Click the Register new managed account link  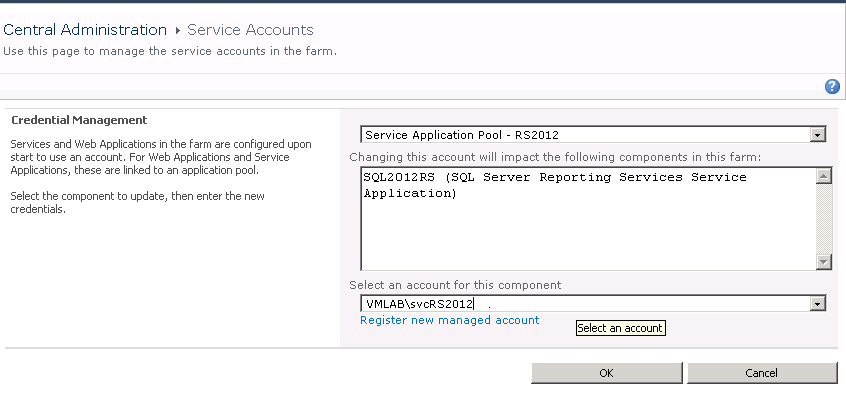[449, 320]
